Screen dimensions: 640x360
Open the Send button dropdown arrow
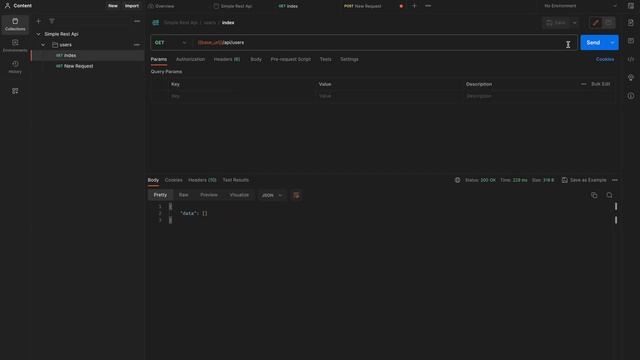coord(612,42)
